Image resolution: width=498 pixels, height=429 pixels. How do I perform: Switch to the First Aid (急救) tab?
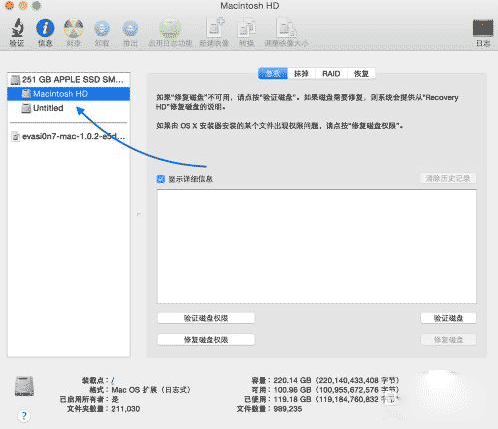pyautogui.click(x=273, y=74)
